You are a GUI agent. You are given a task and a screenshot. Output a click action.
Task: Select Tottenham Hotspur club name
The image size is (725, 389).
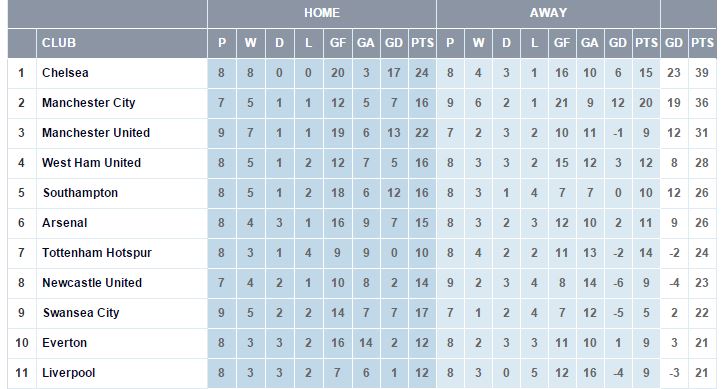(97, 253)
